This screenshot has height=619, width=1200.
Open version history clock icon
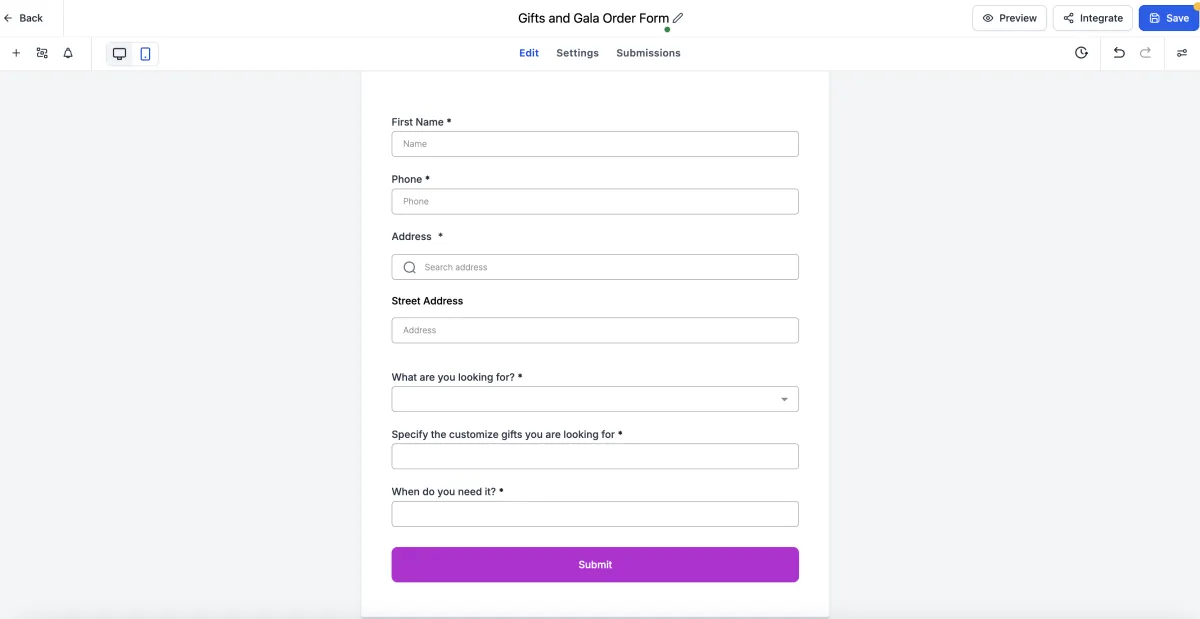[x=1081, y=53]
